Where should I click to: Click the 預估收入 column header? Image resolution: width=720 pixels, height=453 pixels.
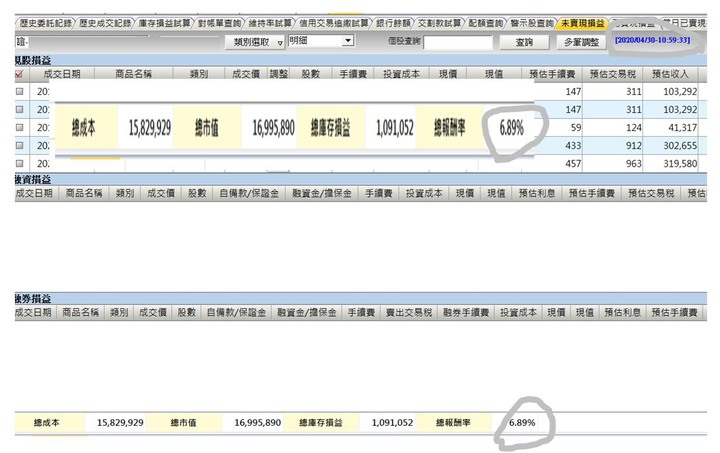(x=670, y=74)
